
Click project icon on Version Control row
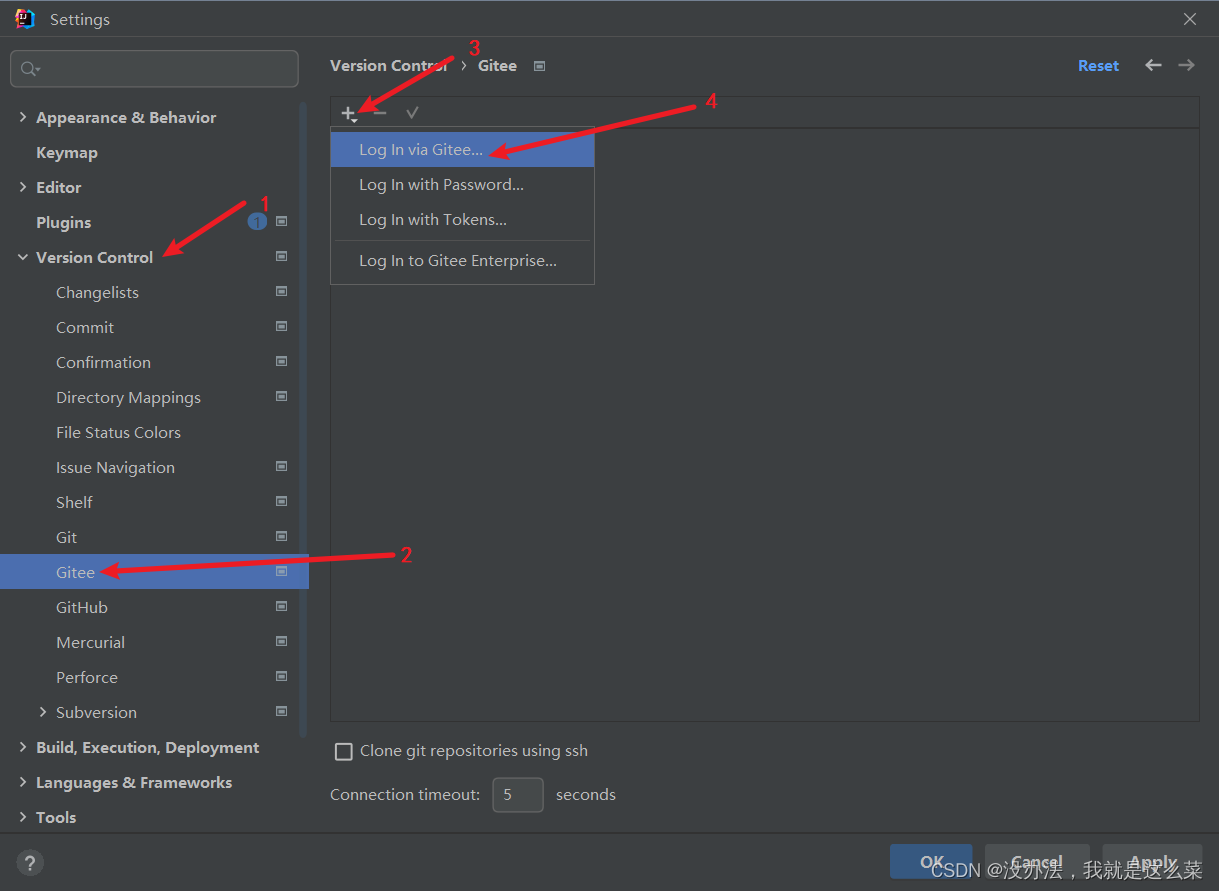click(281, 256)
